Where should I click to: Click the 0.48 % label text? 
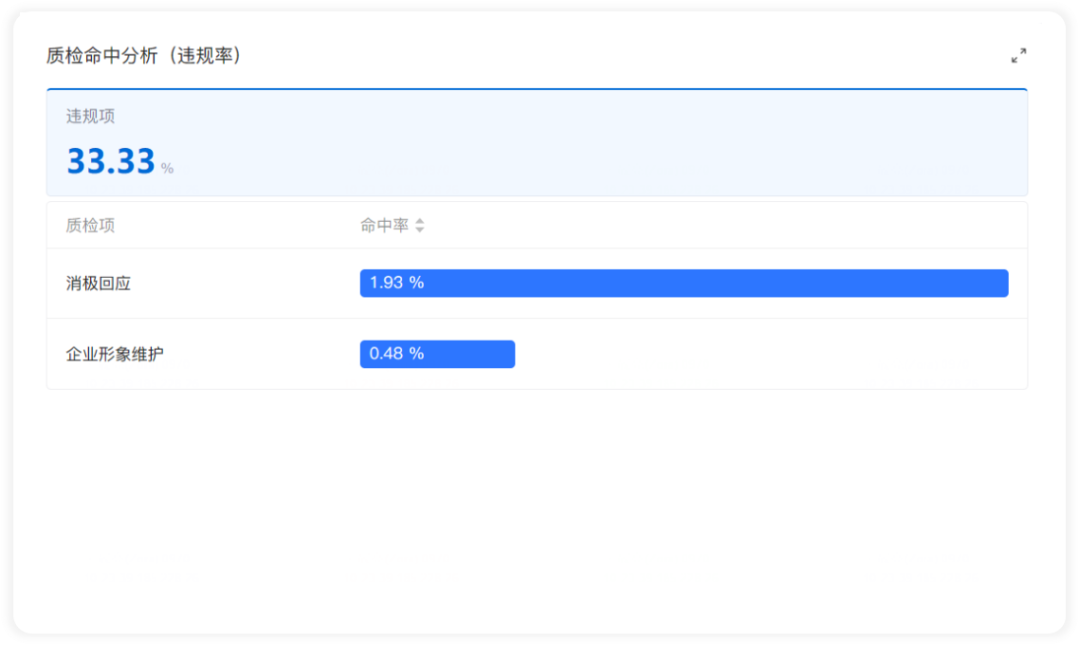click(397, 354)
